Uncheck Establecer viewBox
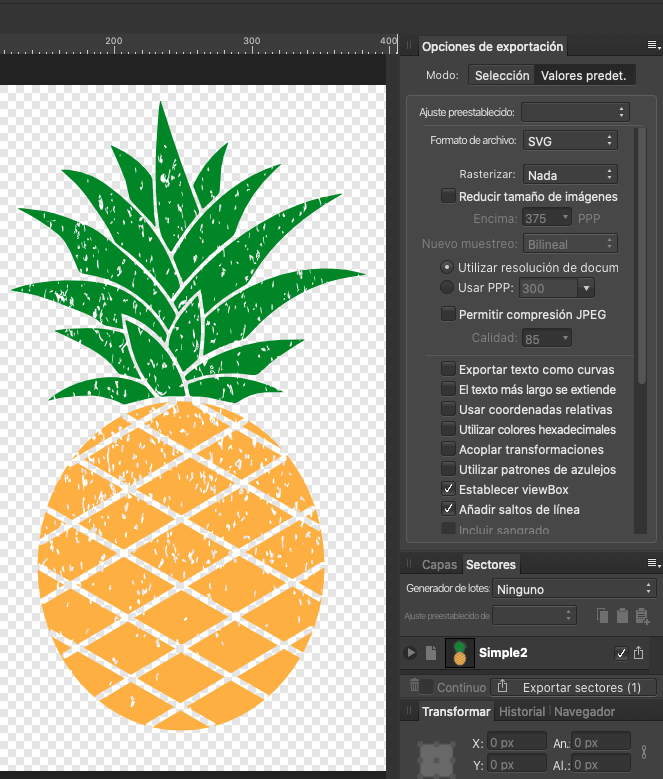The image size is (663, 779). [448, 488]
